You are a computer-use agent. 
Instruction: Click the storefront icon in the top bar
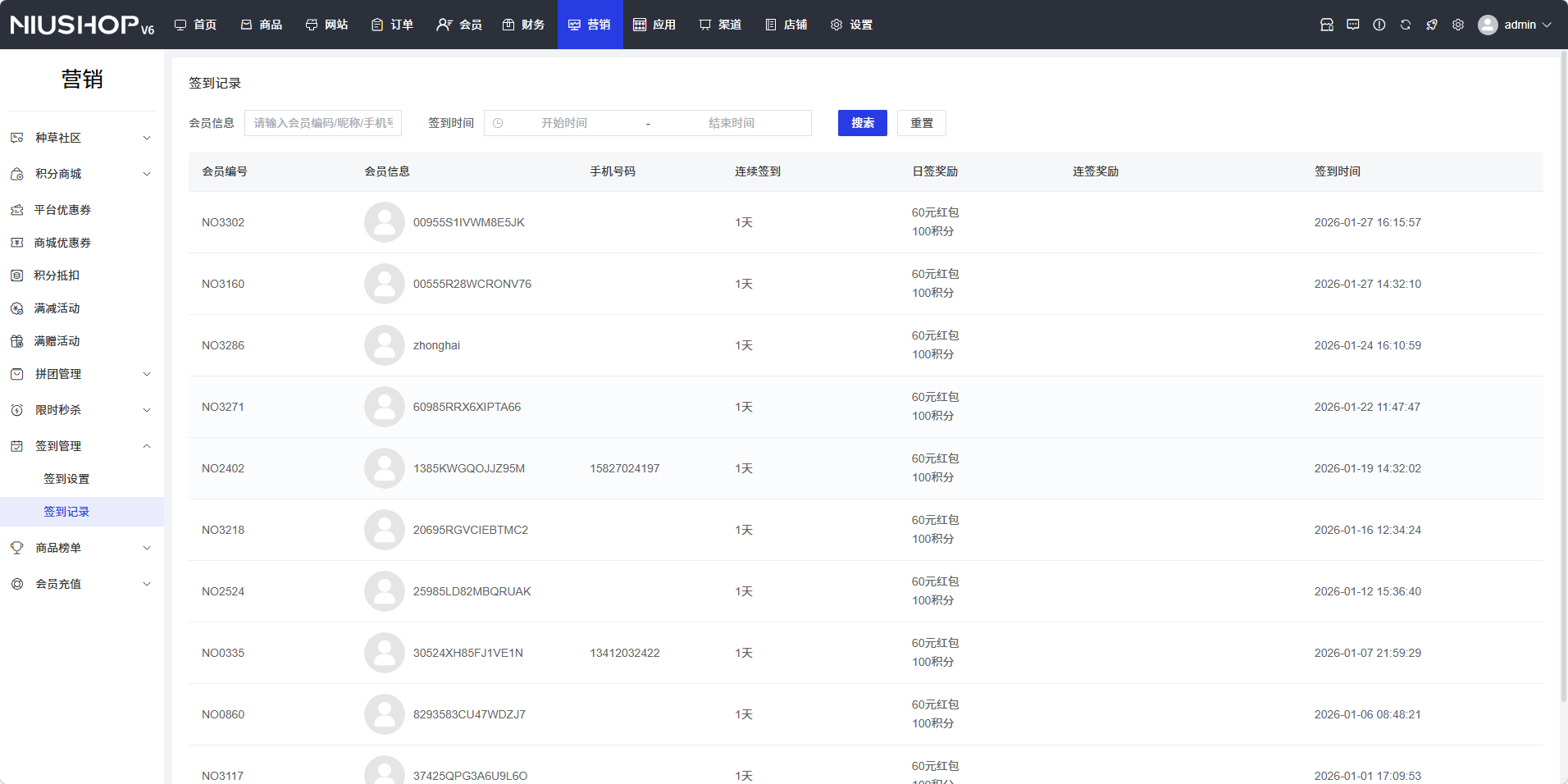tap(1326, 25)
